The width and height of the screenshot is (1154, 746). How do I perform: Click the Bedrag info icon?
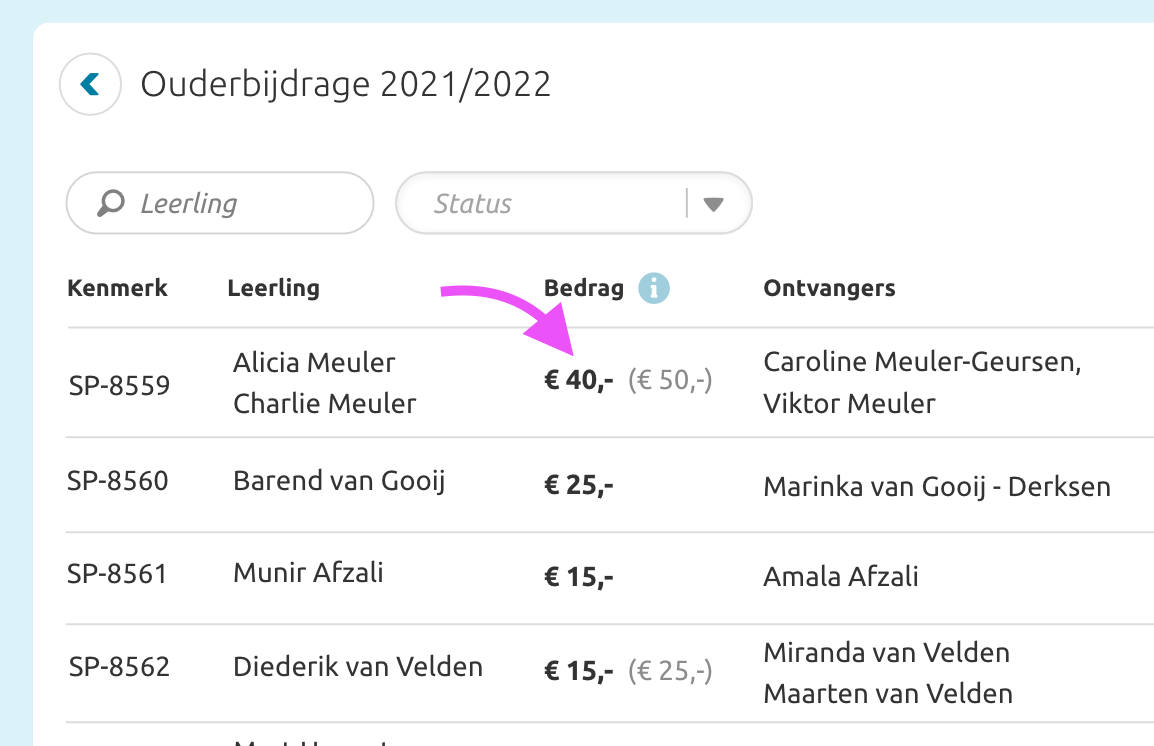(x=653, y=289)
